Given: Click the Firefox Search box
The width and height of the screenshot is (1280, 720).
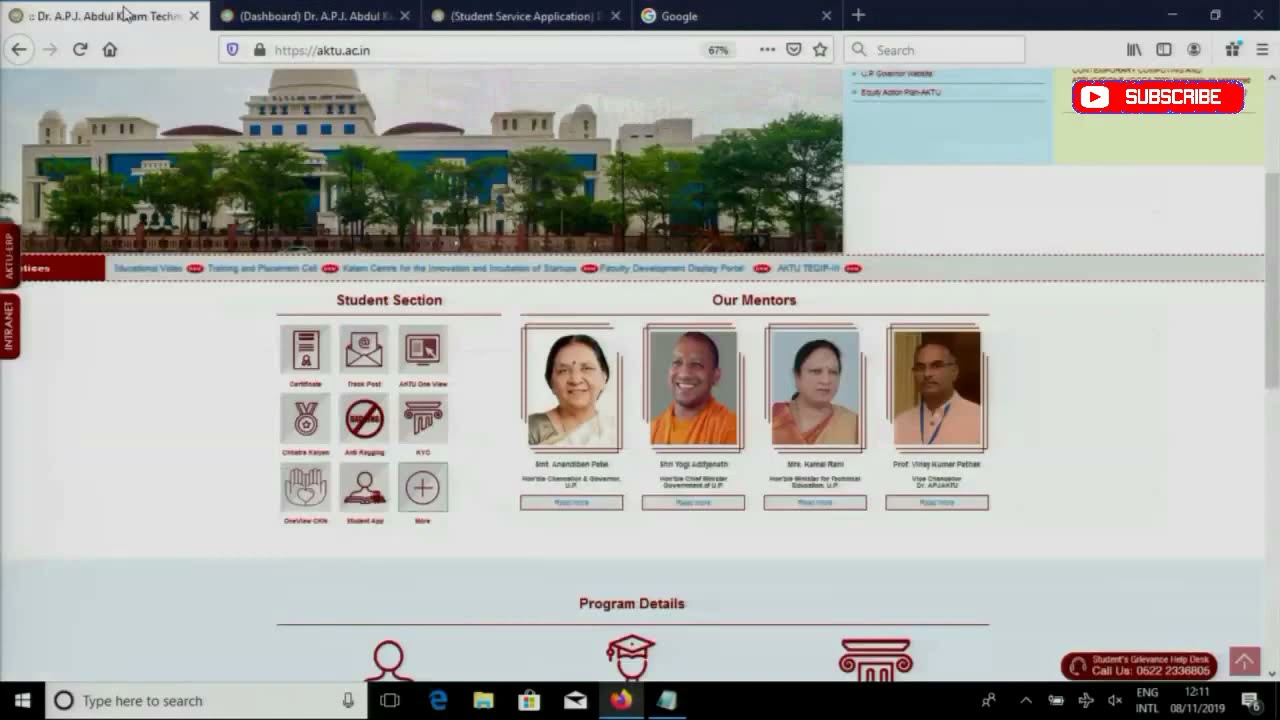Looking at the screenshot, I should click(935, 49).
